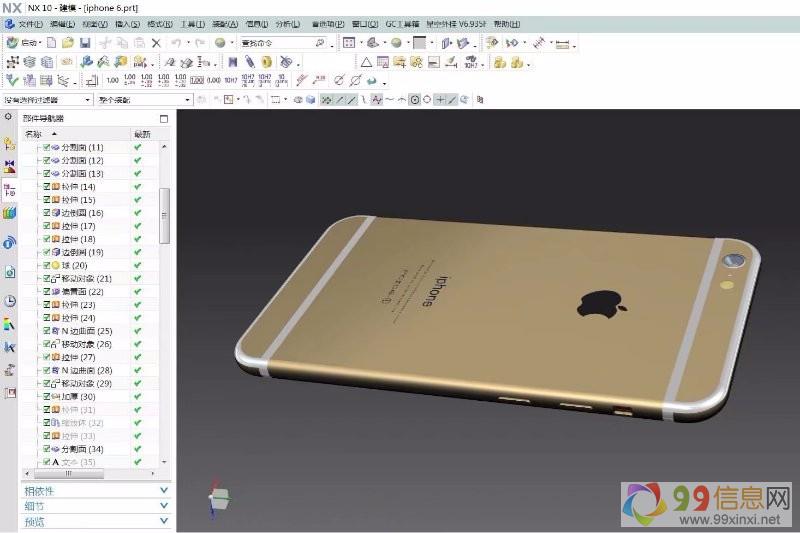The width and height of the screenshot is (800, 533).
Task: Expand the 相依性 panel section
Action: pyautogui.click(x=96, y=490)
